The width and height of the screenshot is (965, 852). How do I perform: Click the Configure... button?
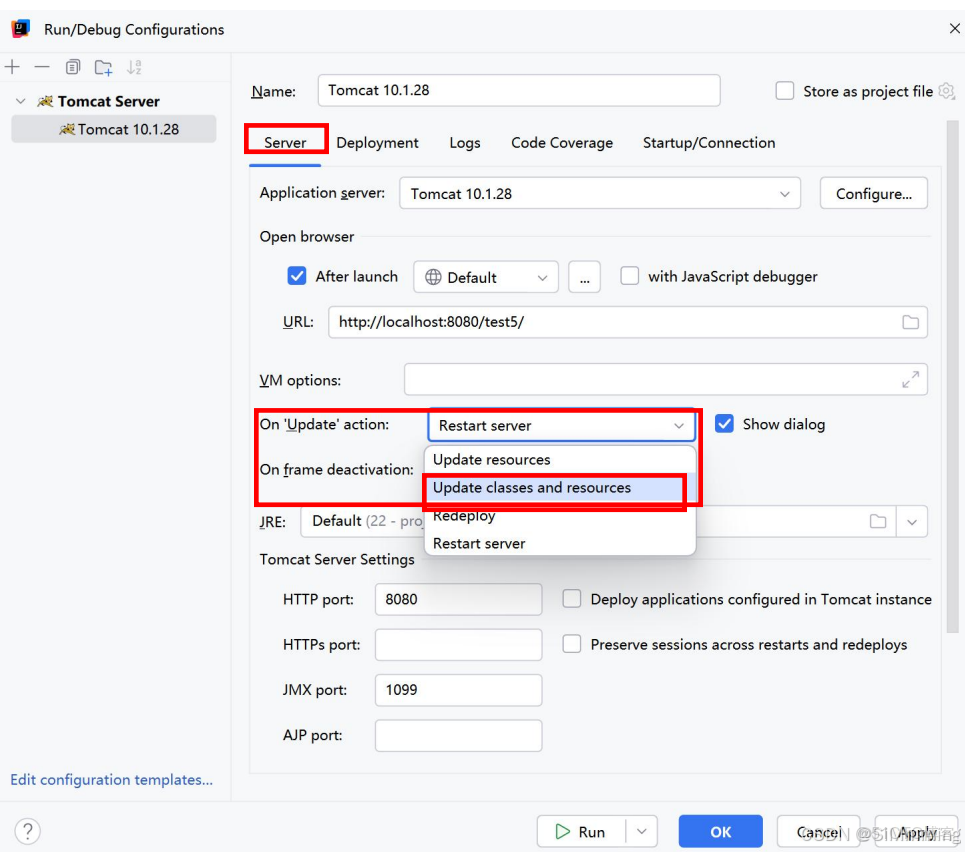tap(873, 194)
